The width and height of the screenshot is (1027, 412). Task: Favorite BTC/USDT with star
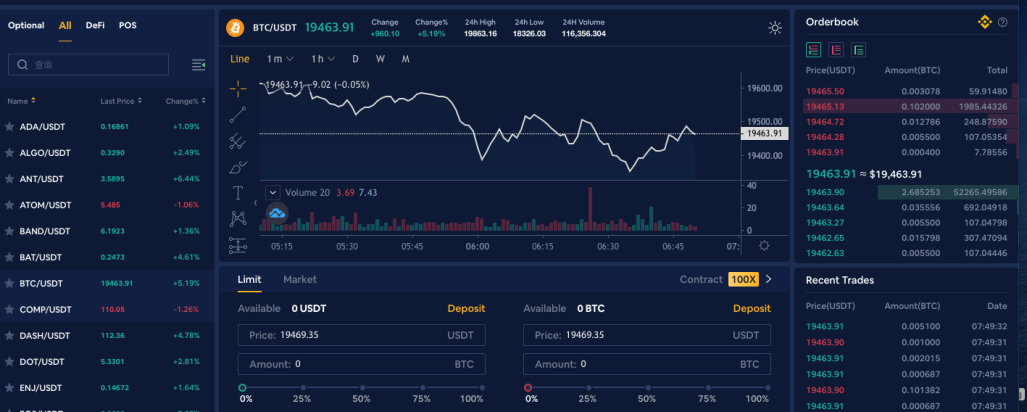pos(9,284)
